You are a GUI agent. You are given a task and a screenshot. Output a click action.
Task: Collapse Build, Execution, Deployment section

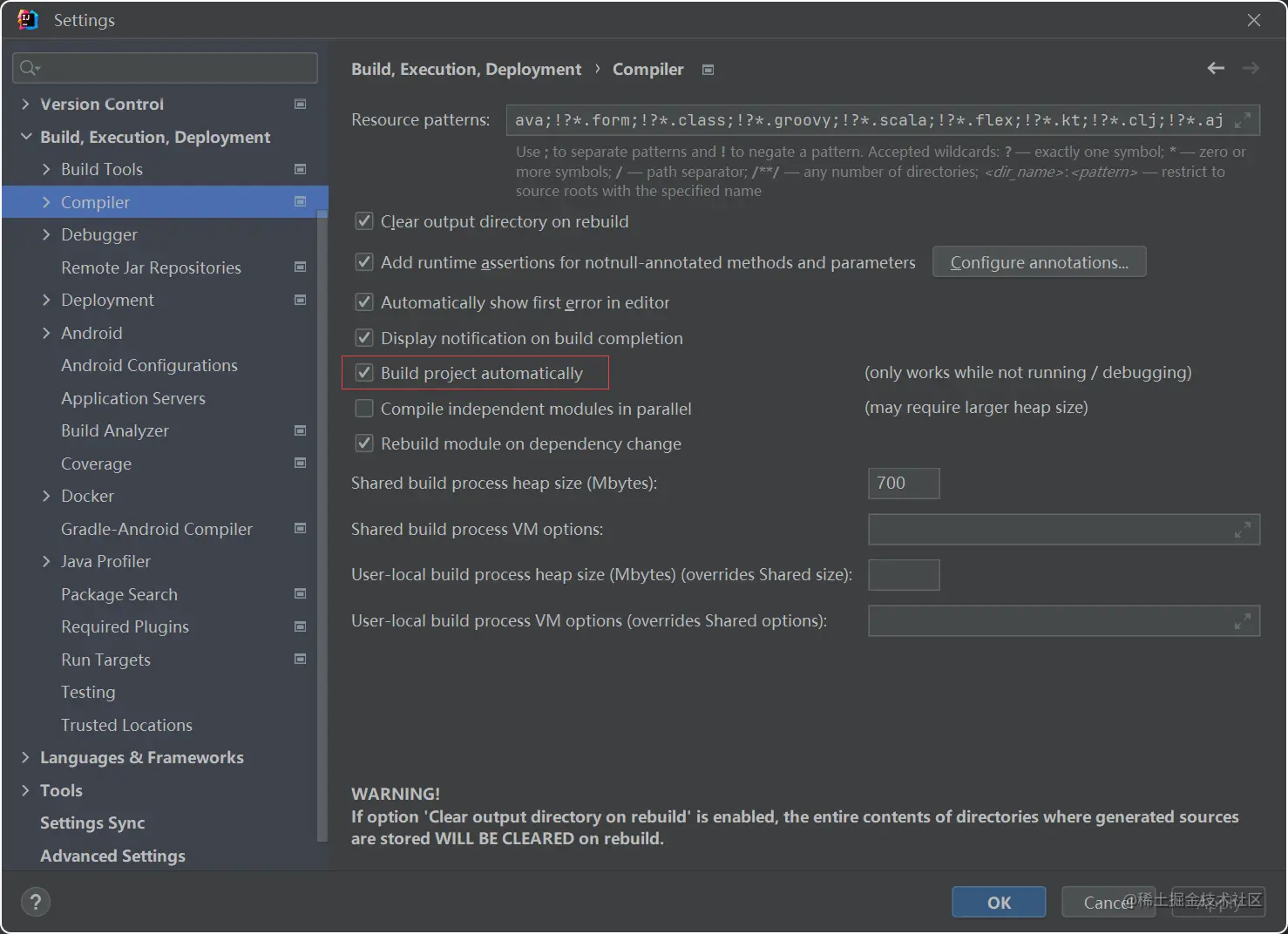(x=25, y=137)
